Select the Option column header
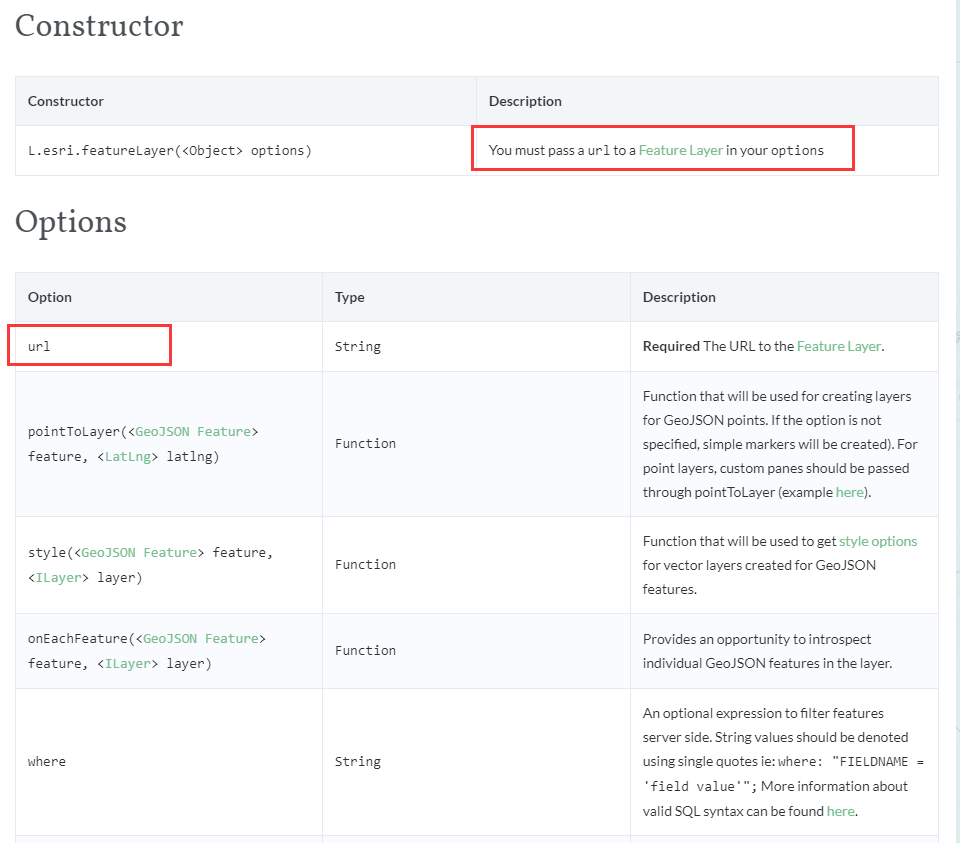The height and width of the screenshot is (843, 960). pyautogui.click(x=49, y=297)
